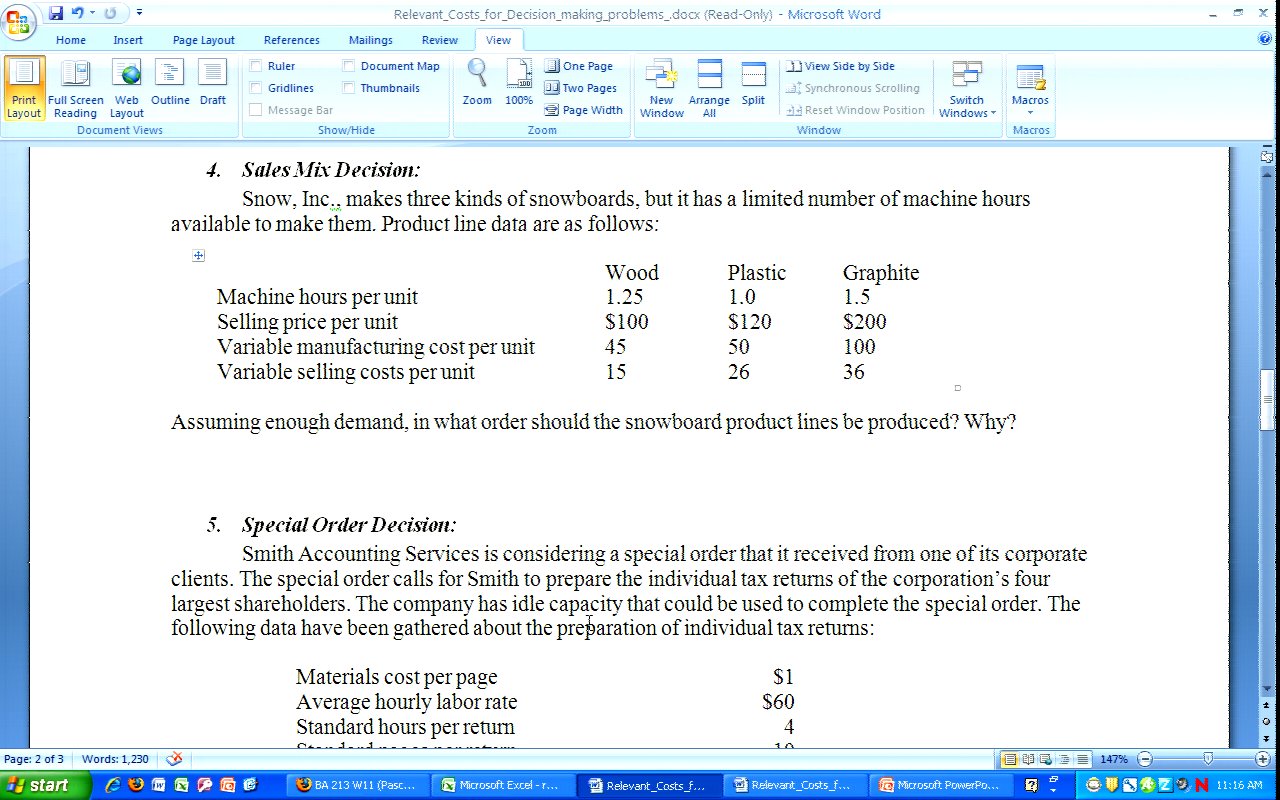Screen dimensions: 1280x800
Task: Click Arrange All windows icon
Action: click(709, 88)
